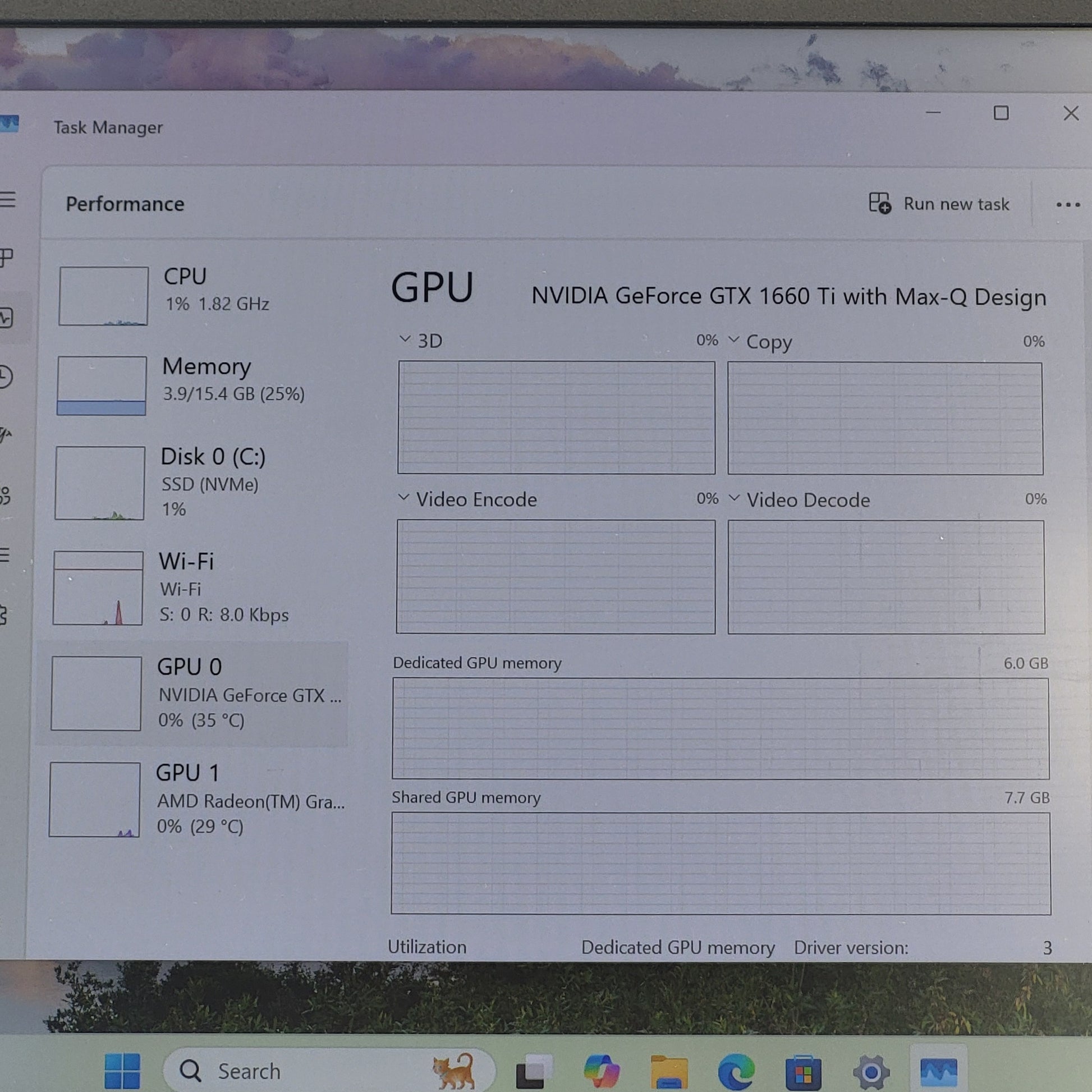
Task: Click the "Driver version:" label
Action: (x=851, y=948)
